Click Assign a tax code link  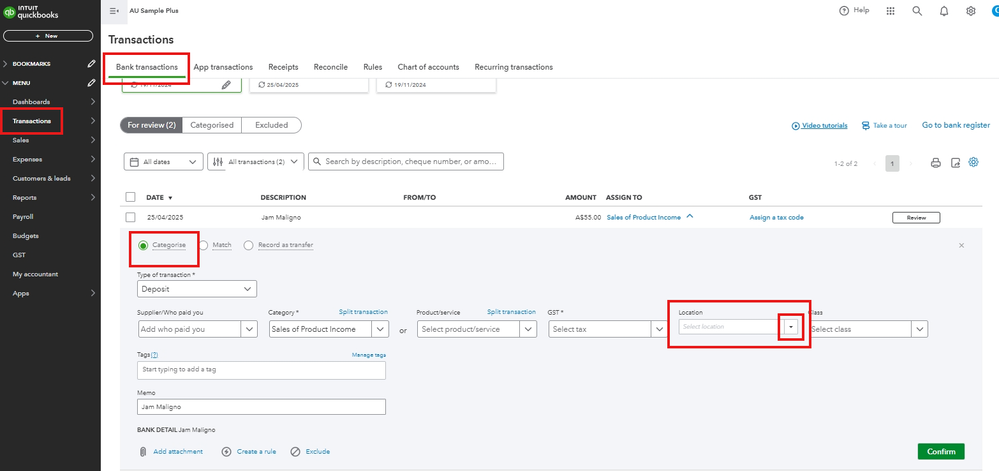(777, 217)
